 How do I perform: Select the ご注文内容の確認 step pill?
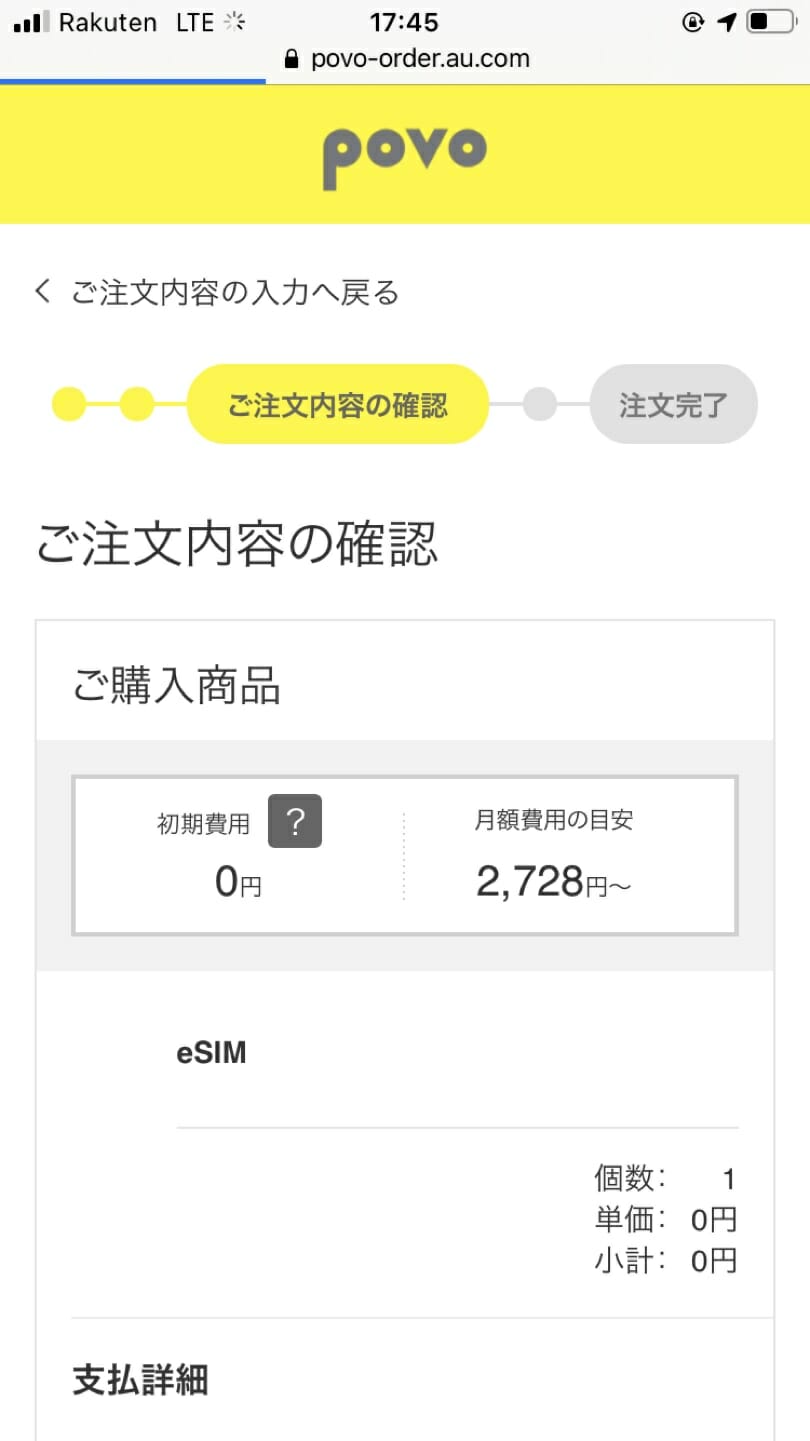click(x=338, y=404)
